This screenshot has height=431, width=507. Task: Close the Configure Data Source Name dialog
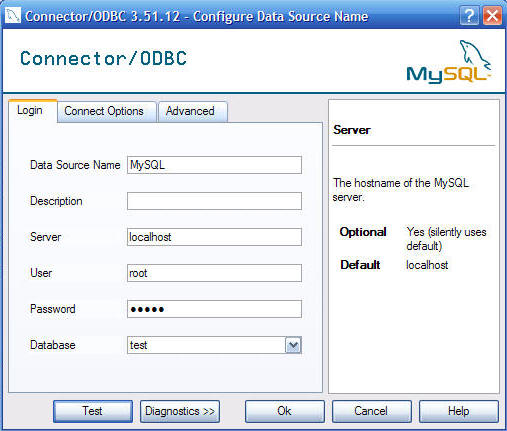(492, 16)
